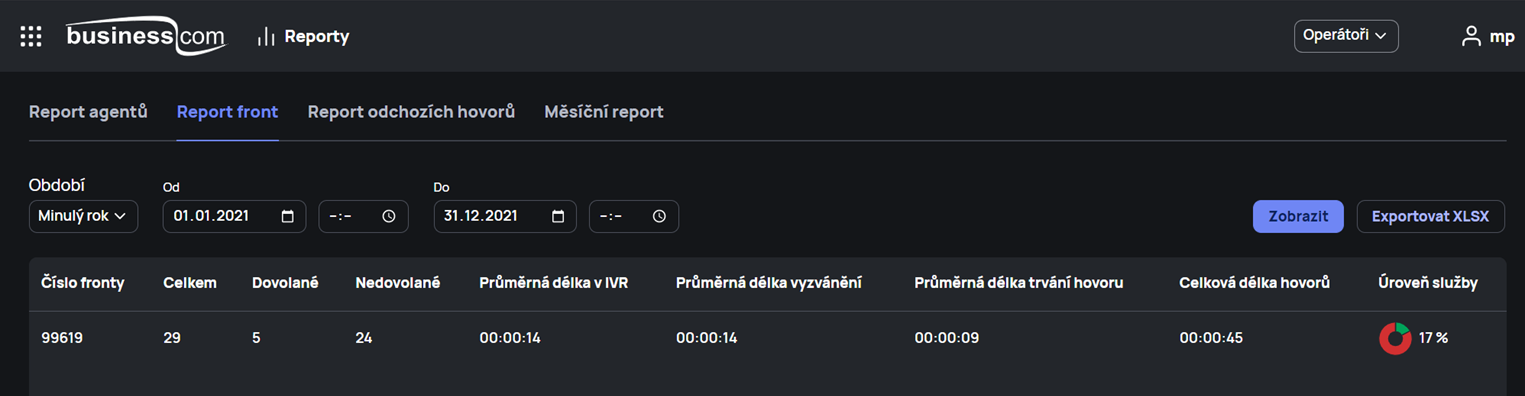1525x396 pixels.
Task: Click the business.com logo
Action: [146, 36]
